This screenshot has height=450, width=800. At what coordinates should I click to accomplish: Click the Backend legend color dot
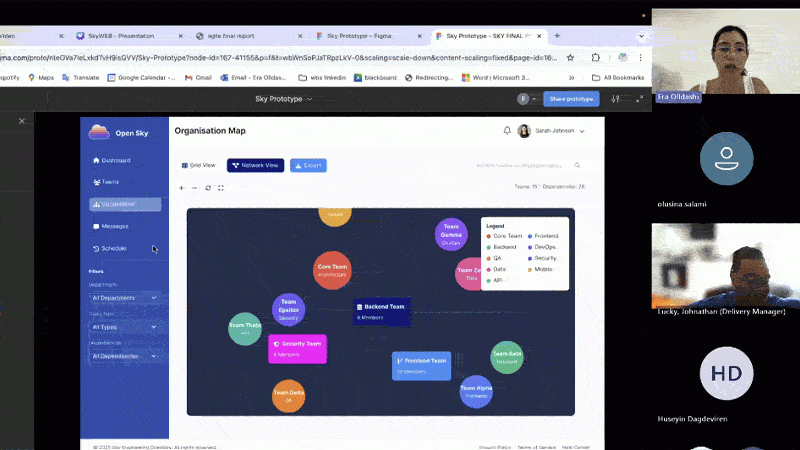pos(489,247)
